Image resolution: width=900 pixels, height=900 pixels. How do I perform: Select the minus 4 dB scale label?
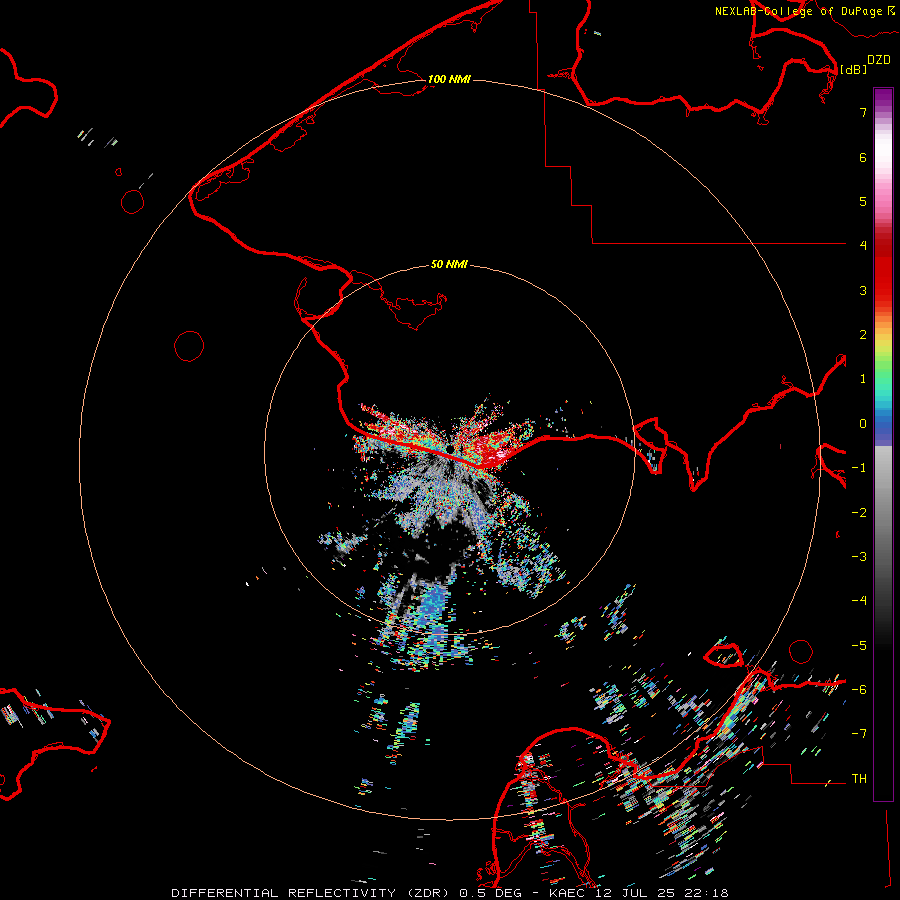[859, 601]
